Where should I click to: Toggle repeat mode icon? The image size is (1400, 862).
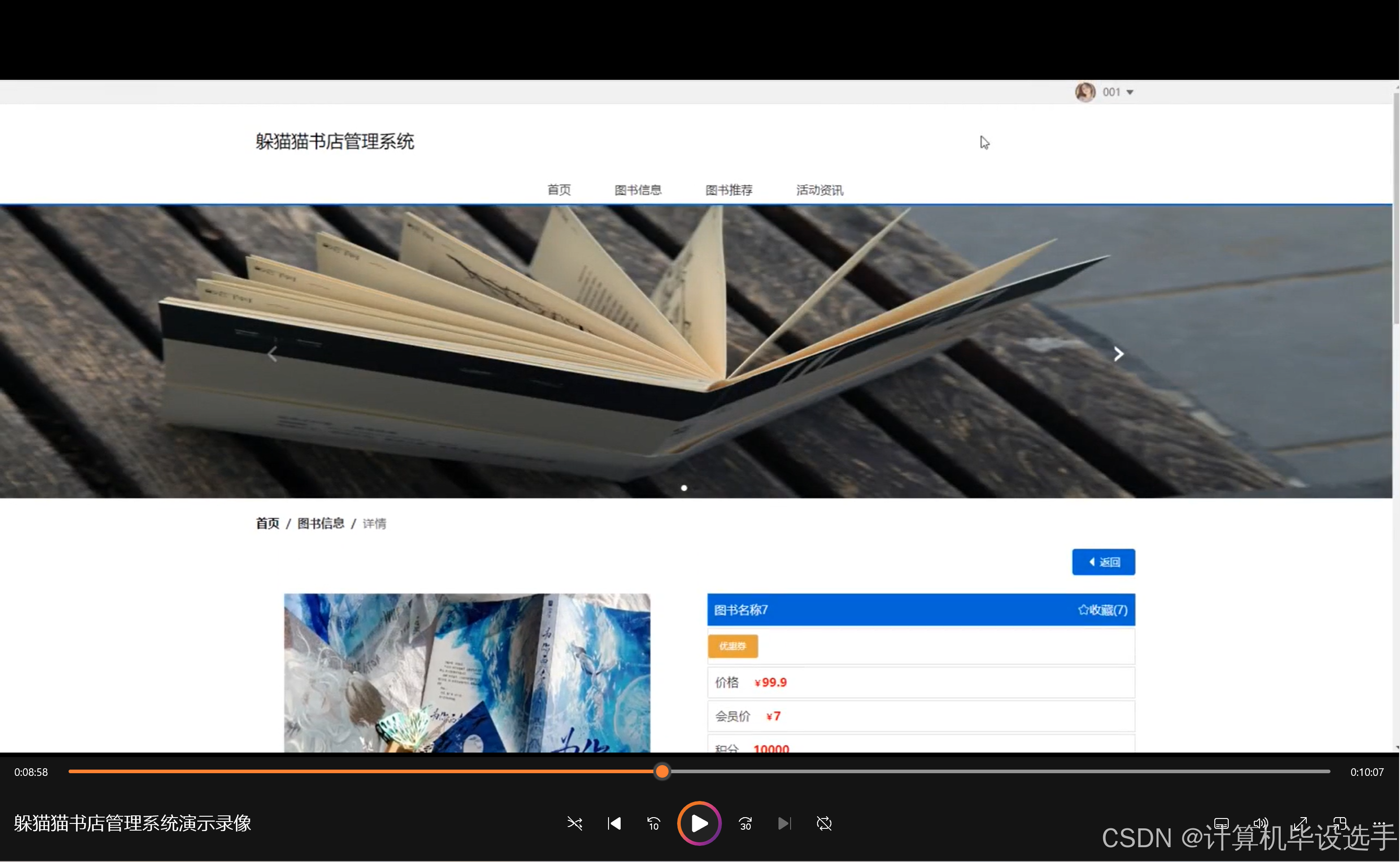(824, 823)
